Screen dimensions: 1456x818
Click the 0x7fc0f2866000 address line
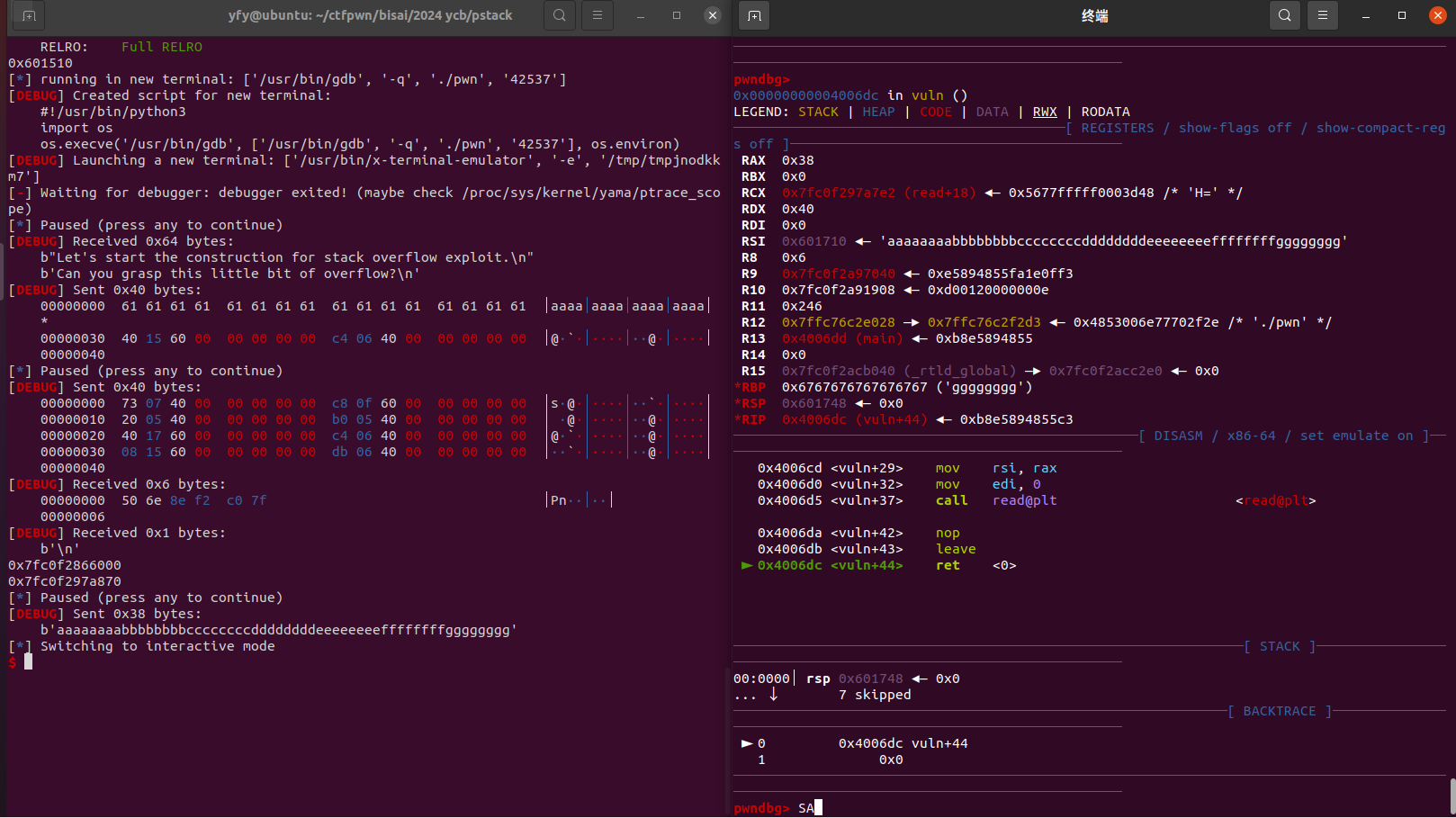click(x=65, y=565)
